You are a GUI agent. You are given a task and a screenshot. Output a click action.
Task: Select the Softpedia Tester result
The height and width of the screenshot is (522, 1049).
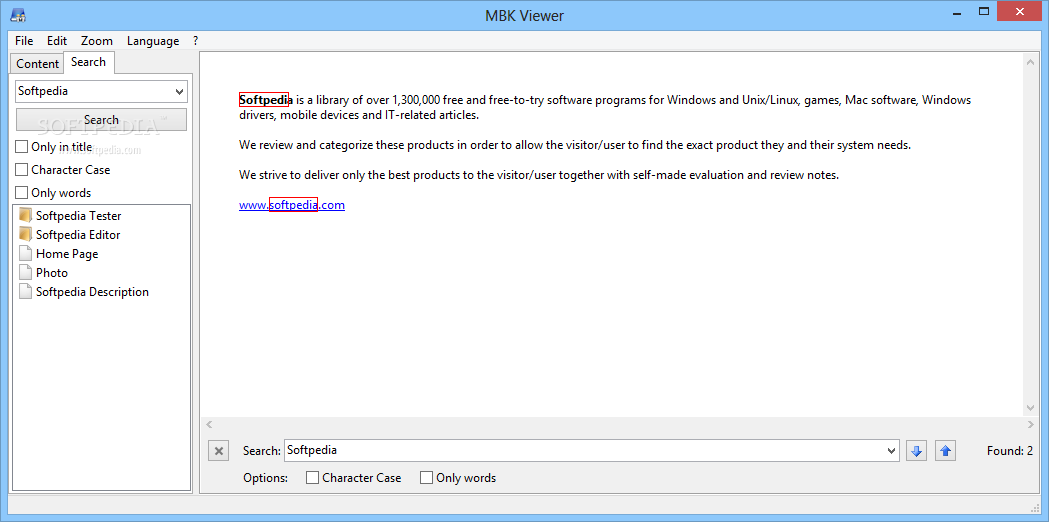(x=78, y=215)
